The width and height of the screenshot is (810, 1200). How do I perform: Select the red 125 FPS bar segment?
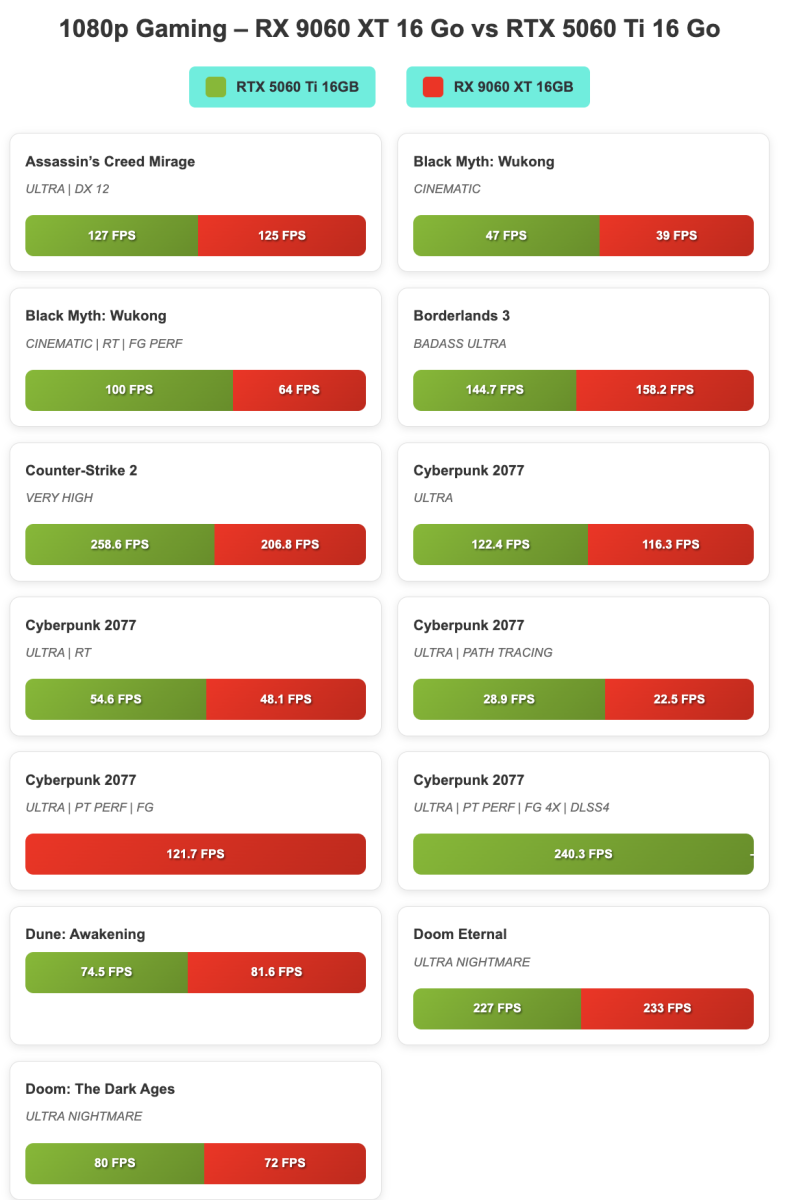pyautogui.click(x=282, y=236)
